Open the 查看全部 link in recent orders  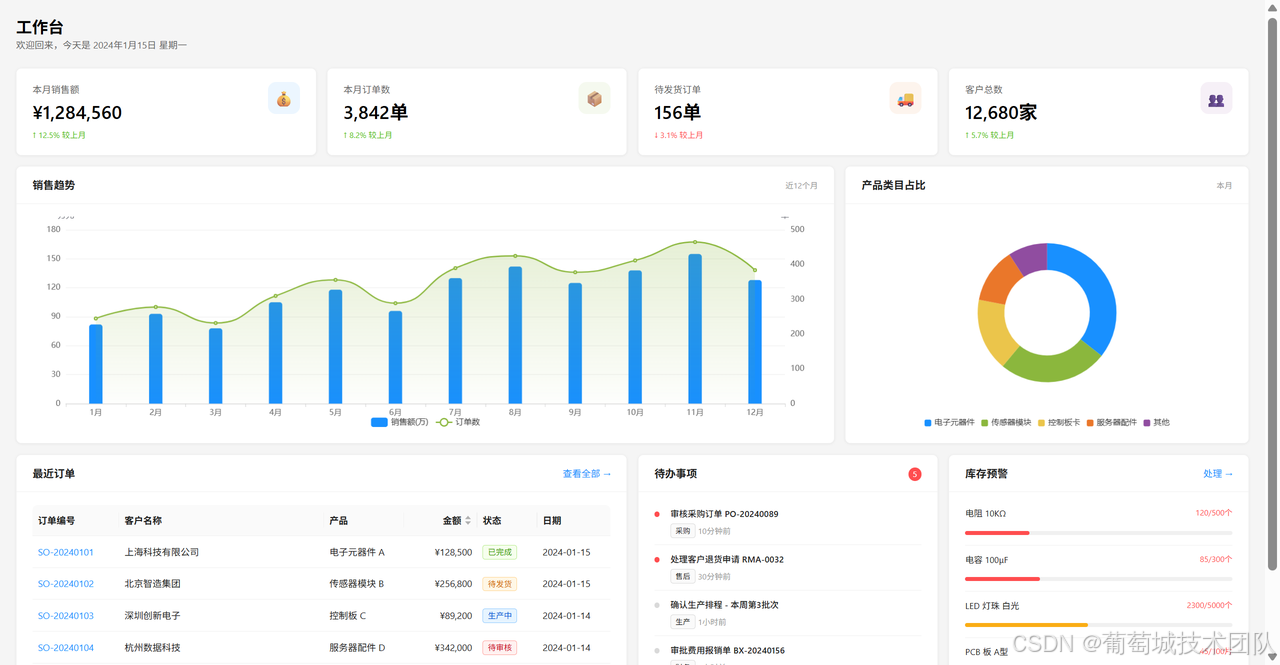[586, 474]
